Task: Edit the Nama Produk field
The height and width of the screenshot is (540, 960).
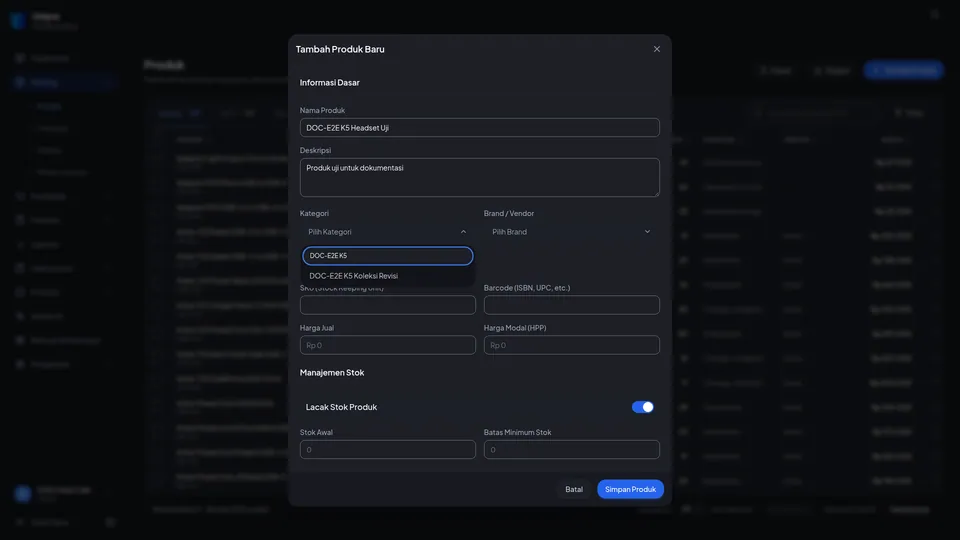Action: click(x=479, y=127)
